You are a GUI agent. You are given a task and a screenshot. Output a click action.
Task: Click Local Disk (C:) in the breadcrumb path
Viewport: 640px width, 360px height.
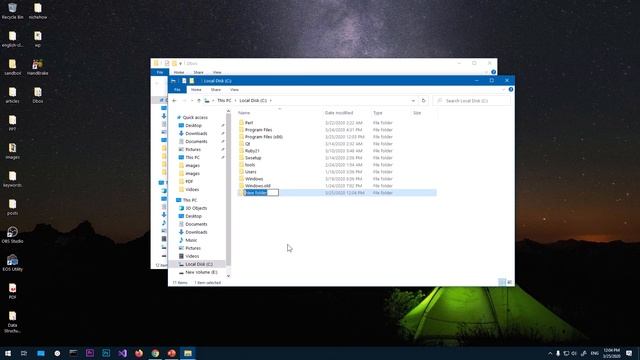coord(253,100)
